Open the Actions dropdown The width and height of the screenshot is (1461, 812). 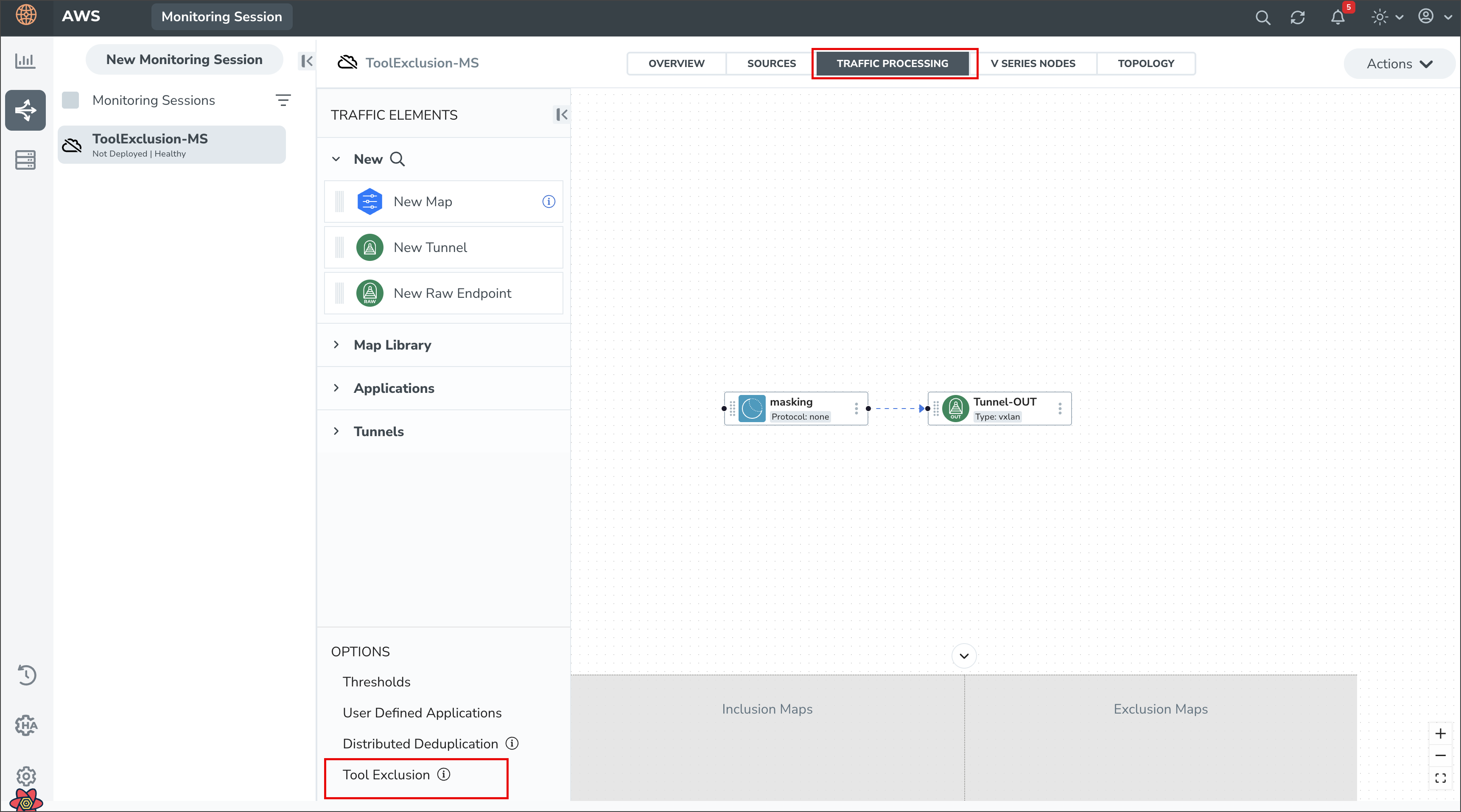[x=1399, y=64]
